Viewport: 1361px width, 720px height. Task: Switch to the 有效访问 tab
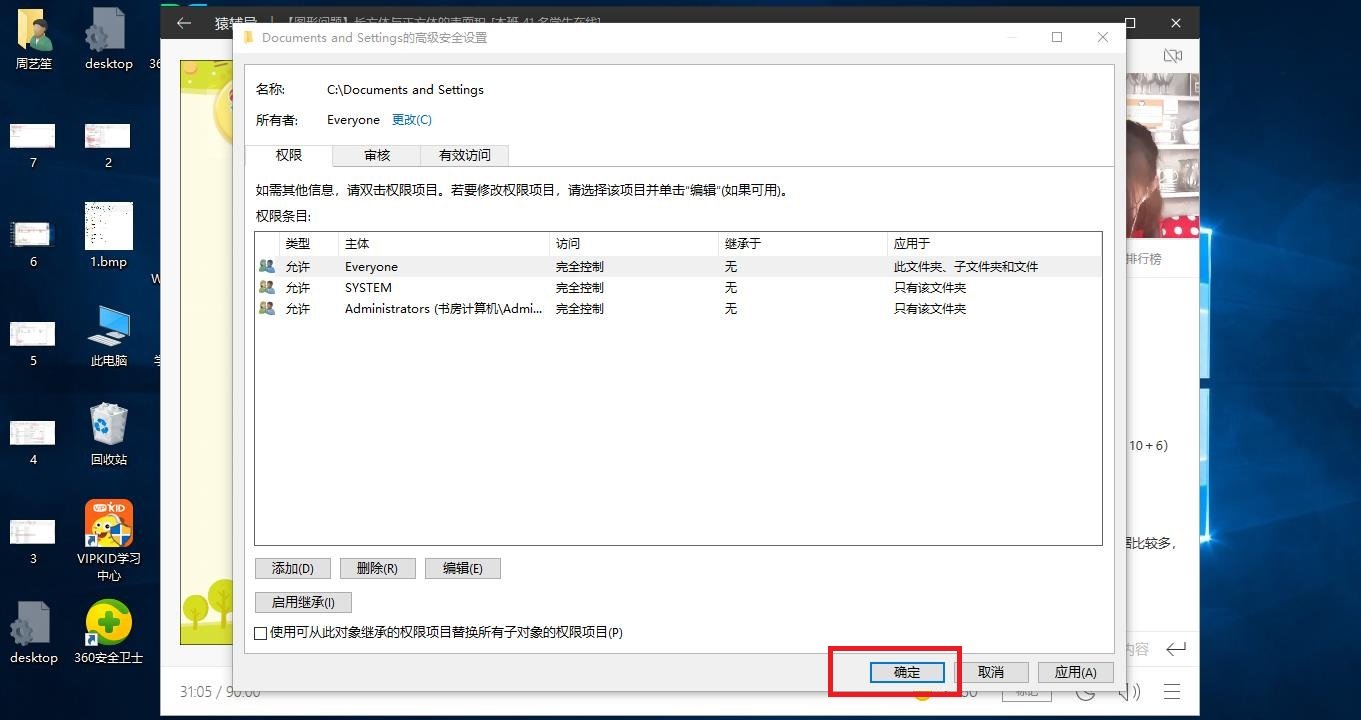(463, 155)
